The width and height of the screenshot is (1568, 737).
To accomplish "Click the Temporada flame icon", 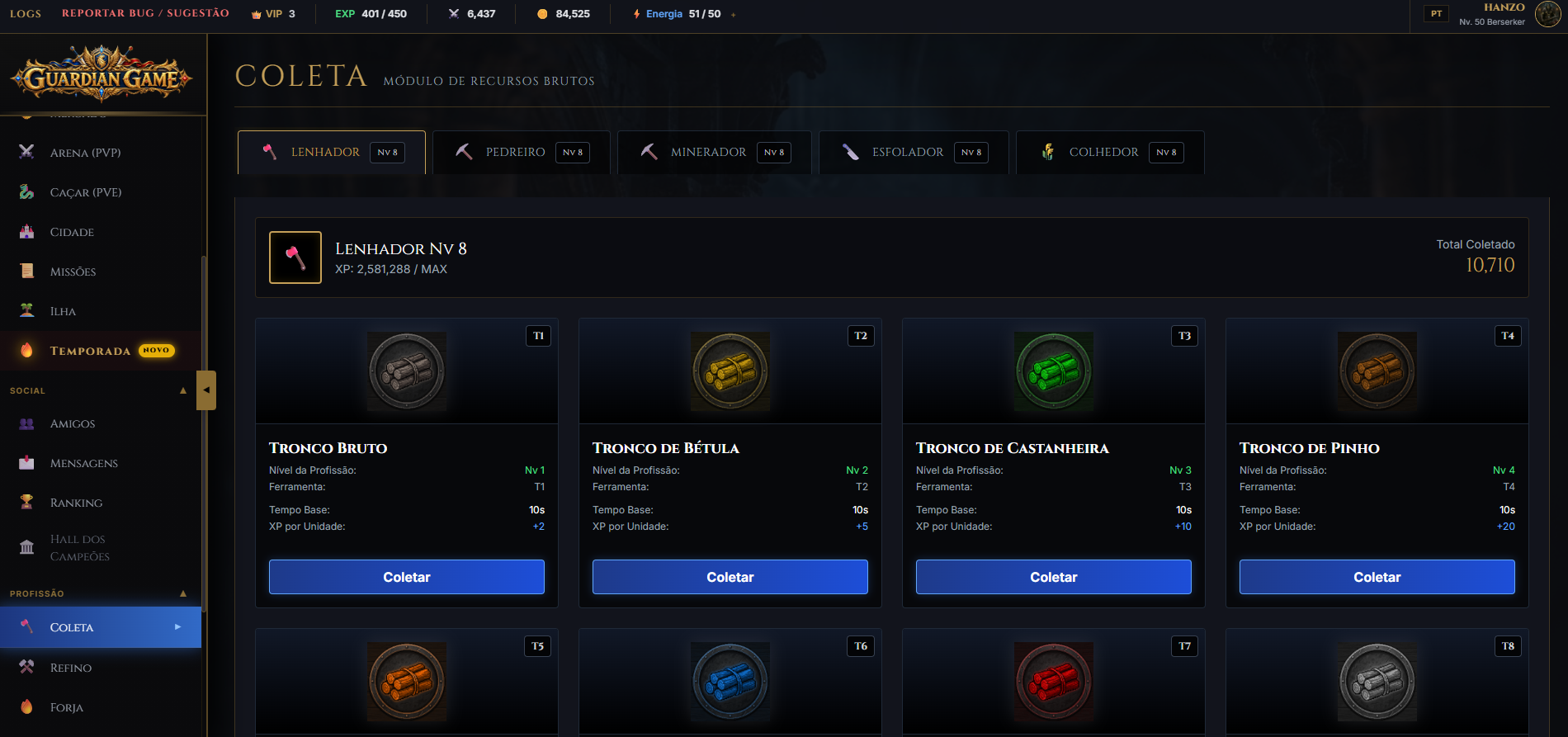I will [x=26, y=350].
